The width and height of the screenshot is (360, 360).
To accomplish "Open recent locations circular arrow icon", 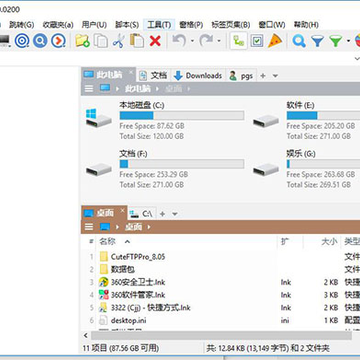I will [58, 41].
